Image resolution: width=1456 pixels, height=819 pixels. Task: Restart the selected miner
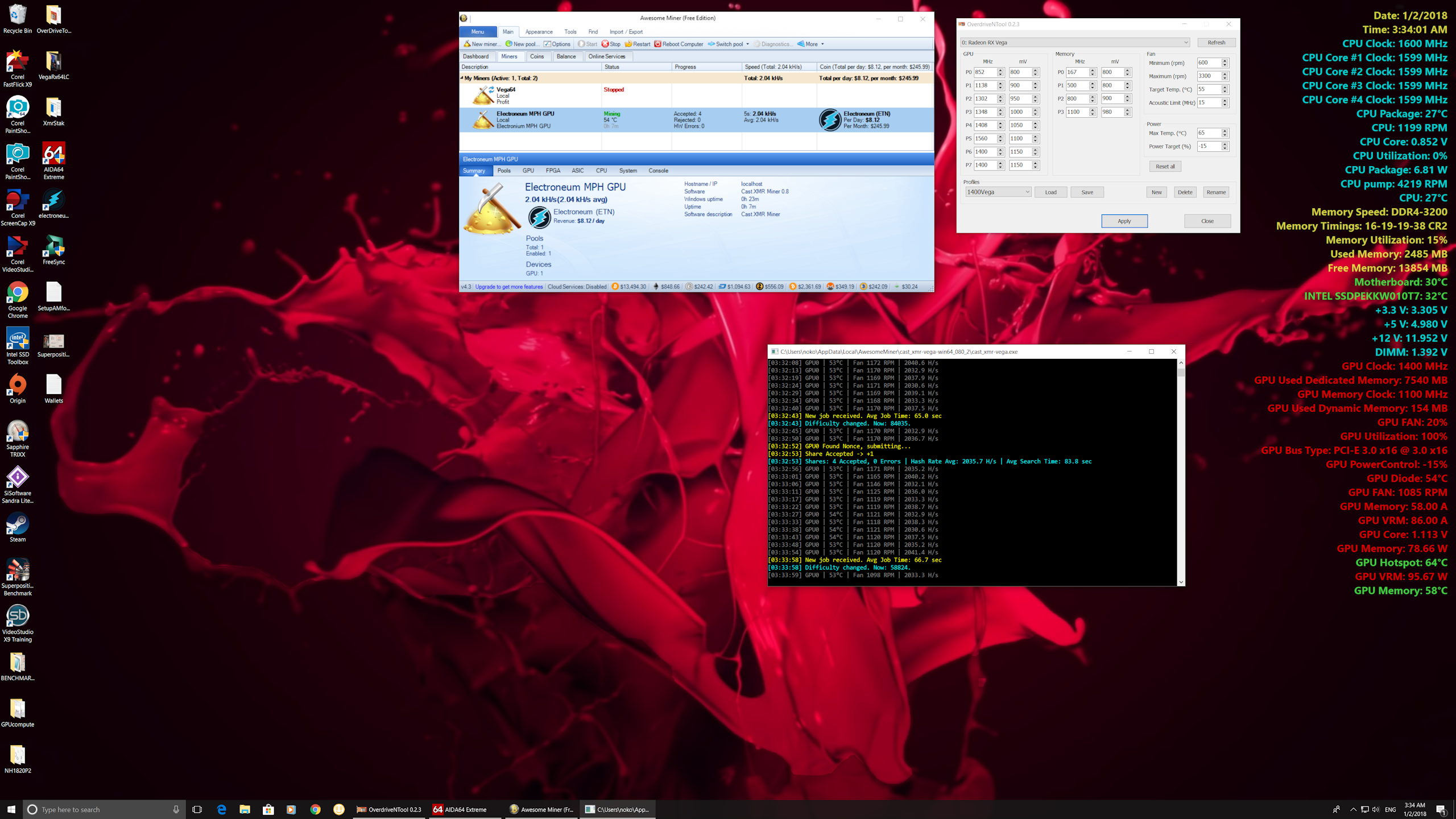(638, 44)
